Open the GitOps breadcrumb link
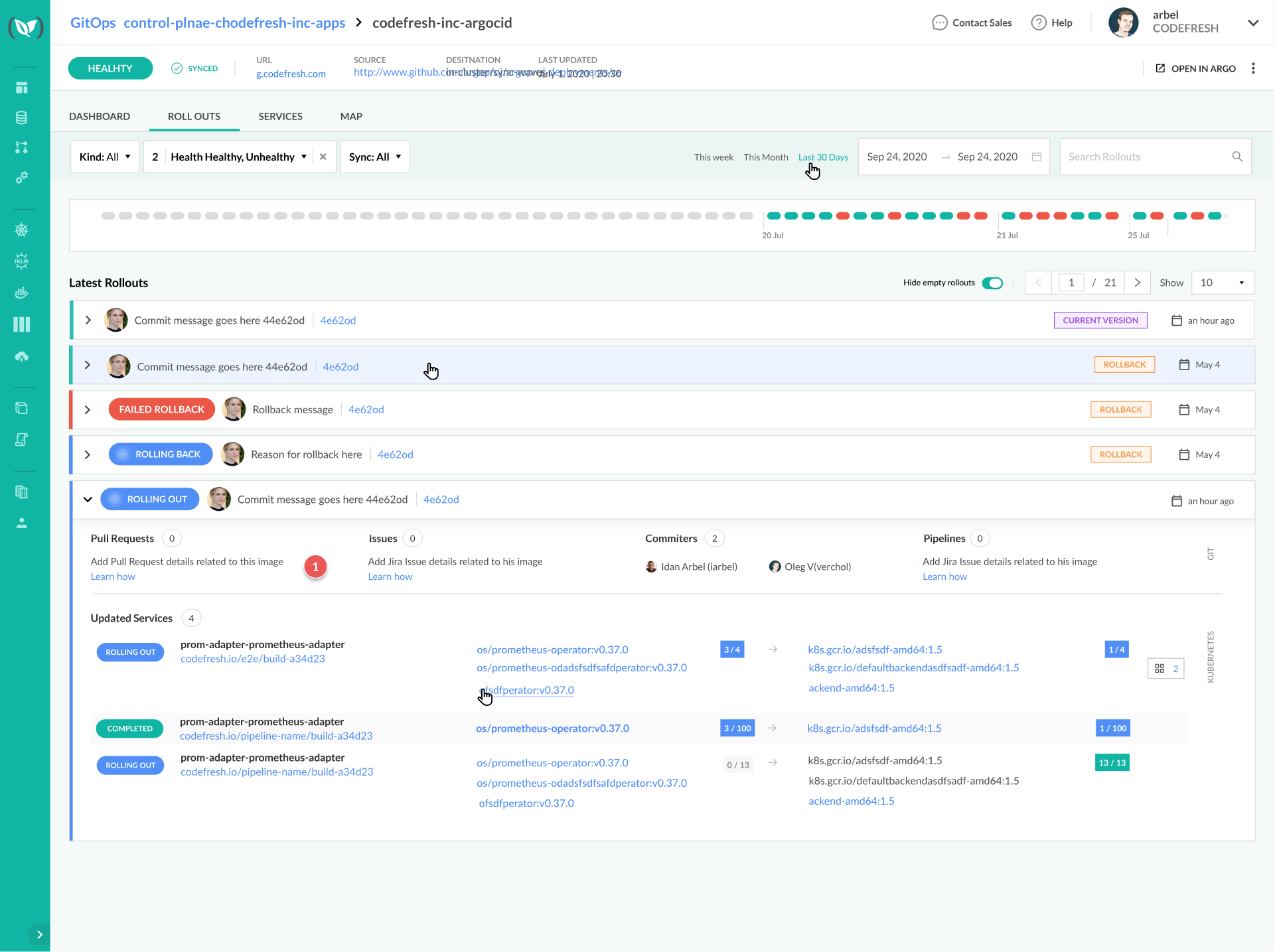 click(x=93, y=23)
